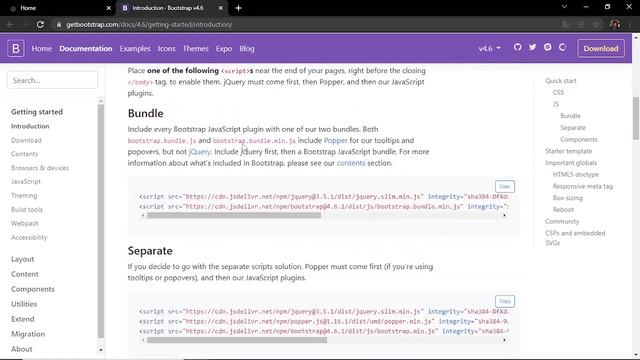Switch to the Home tab
640x360 pixels.
pos(59,8)
